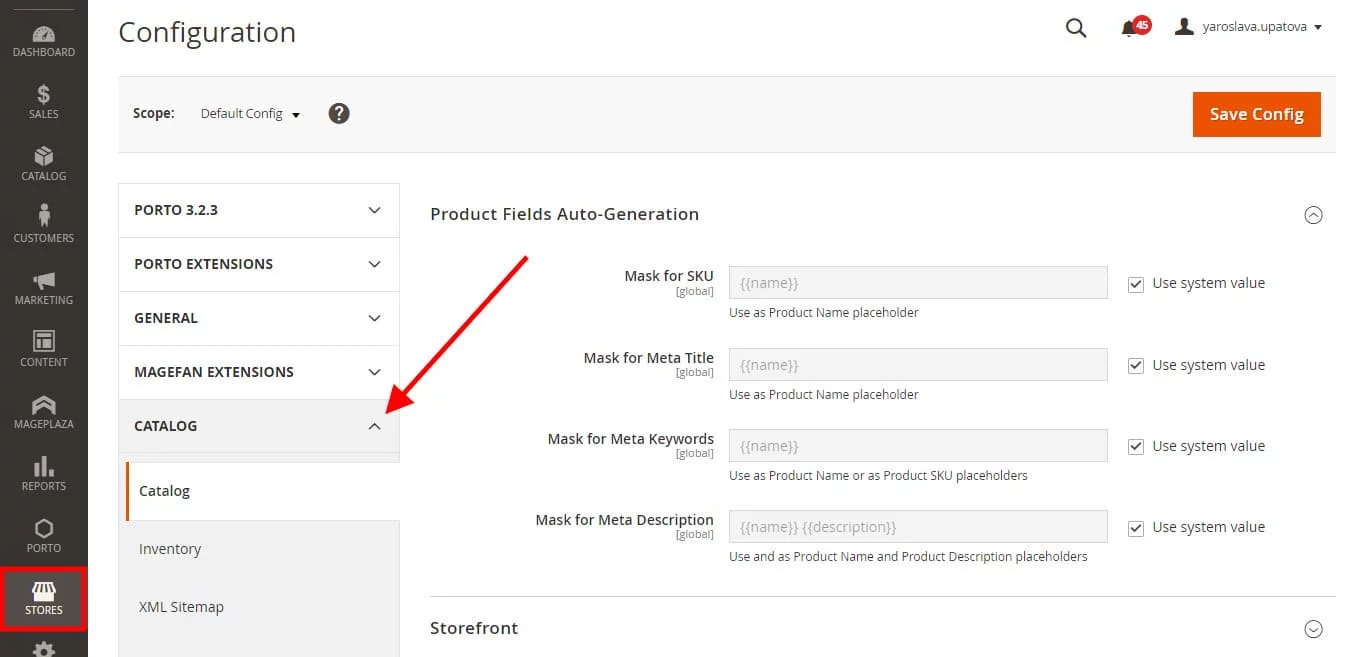
Task: Disable Use system value for Mask for Meta Keywords
Action: pyautogui.click(x=1135, y=446)
